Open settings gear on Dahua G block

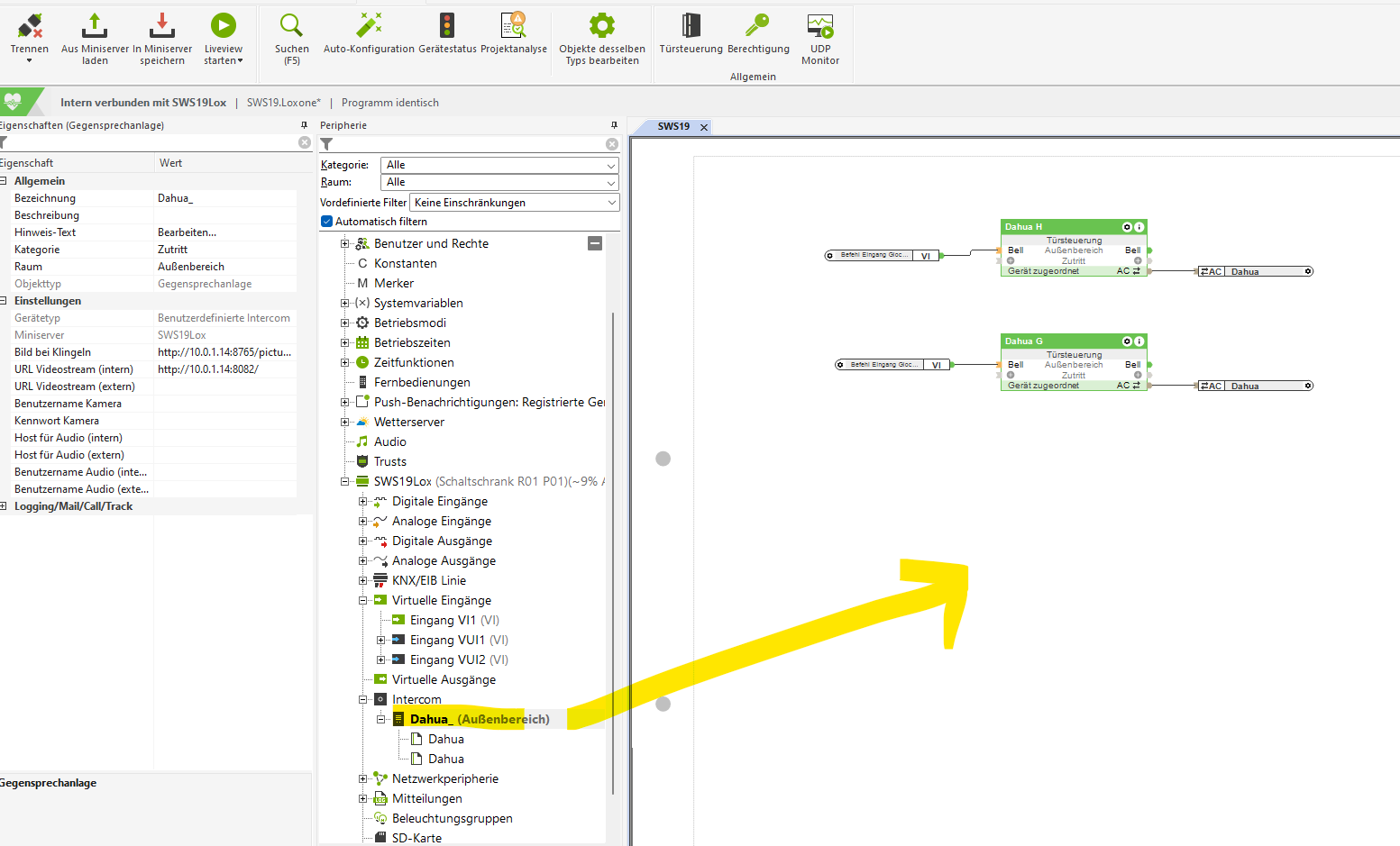pyautogui.click(x=1127, y=341)
